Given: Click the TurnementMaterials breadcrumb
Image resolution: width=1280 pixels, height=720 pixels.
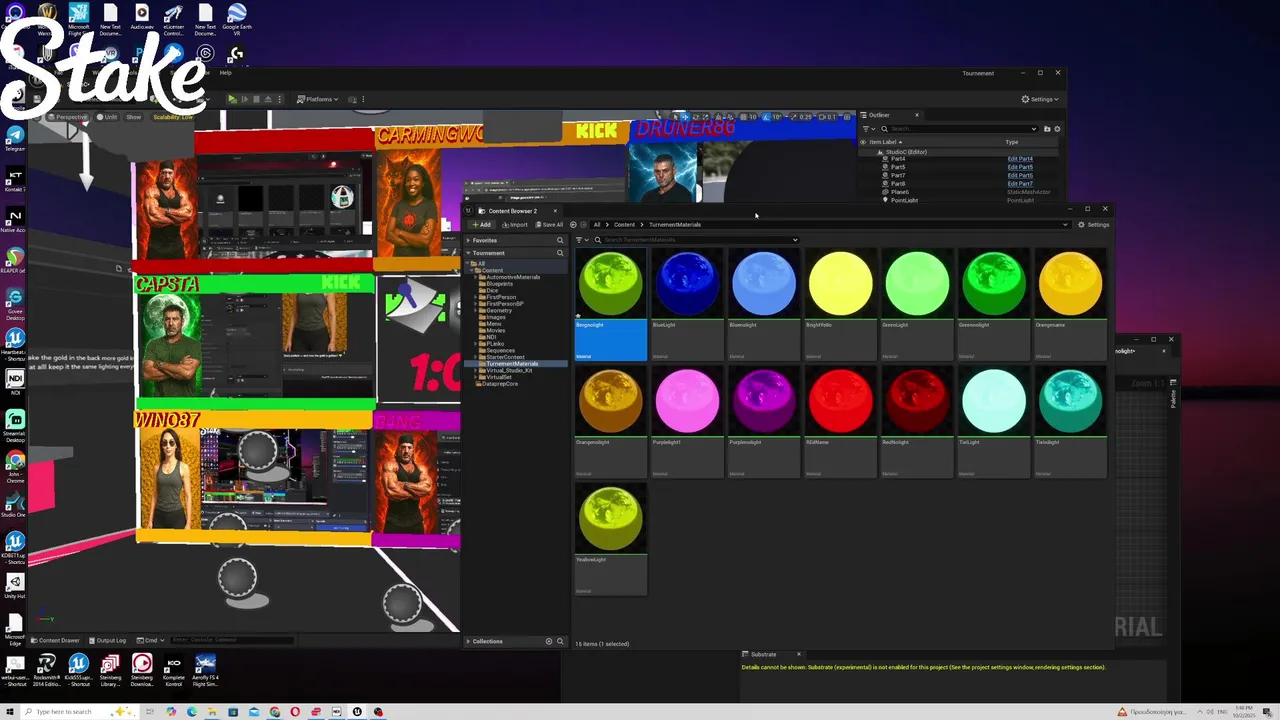Looking at the screenshot, I should [x=675, y=225].
